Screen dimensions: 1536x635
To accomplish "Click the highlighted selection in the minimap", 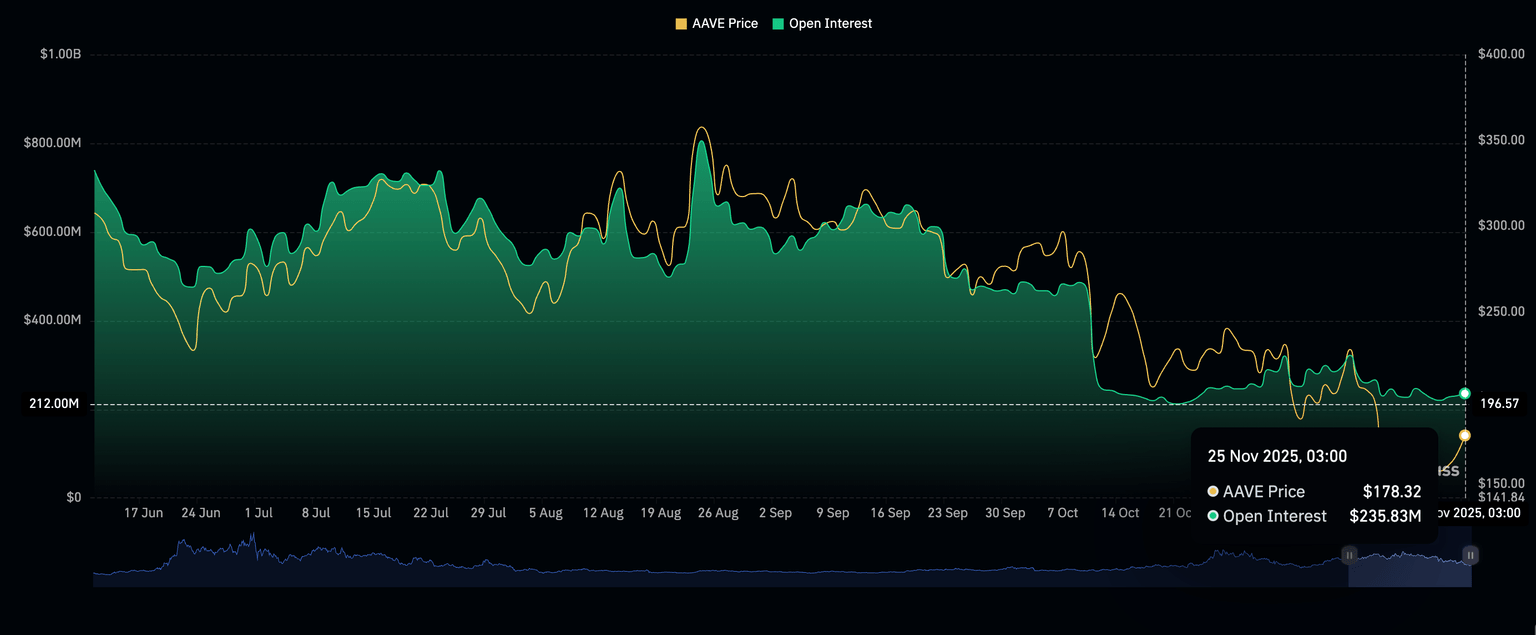I will coord(1410,560).
